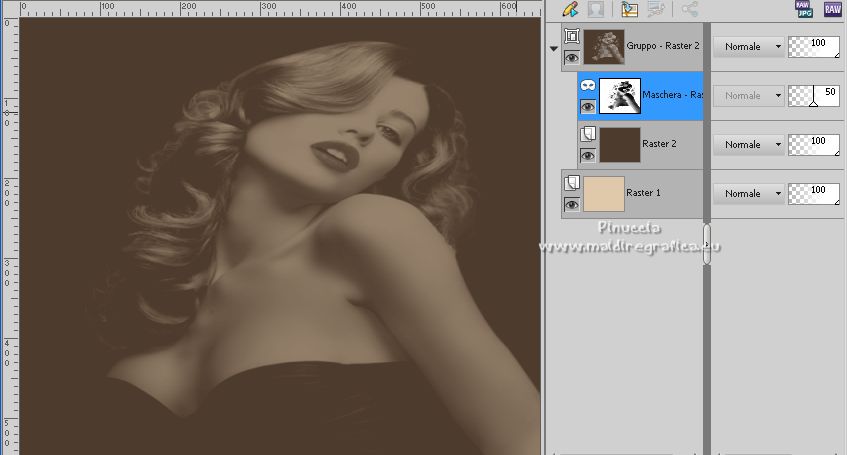This screenshot has width=847, height=455.
Task: Select the Raster 2 layer name
Action: [659, 144]
